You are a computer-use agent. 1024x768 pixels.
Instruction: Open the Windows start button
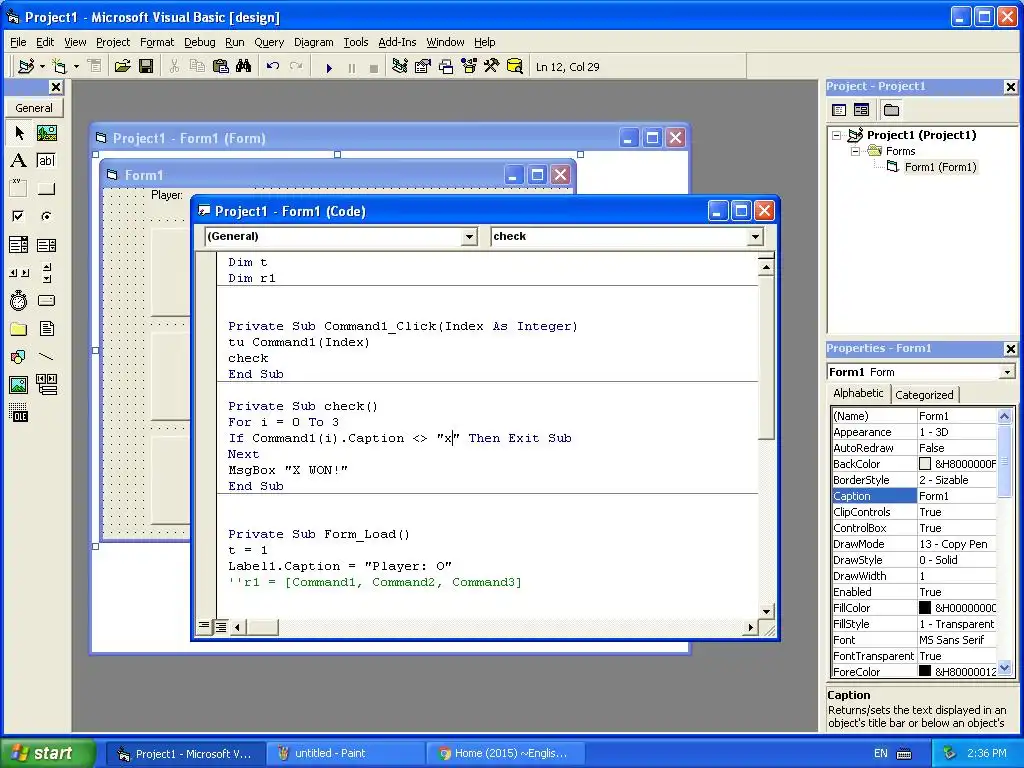pos(46,753)
